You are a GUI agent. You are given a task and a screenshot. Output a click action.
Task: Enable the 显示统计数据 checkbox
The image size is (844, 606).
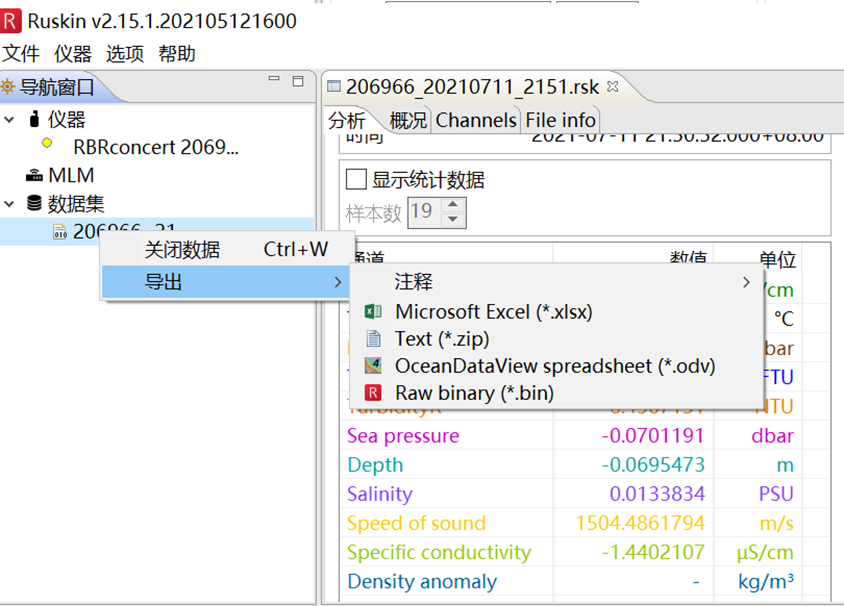click(x=355, y=178)
